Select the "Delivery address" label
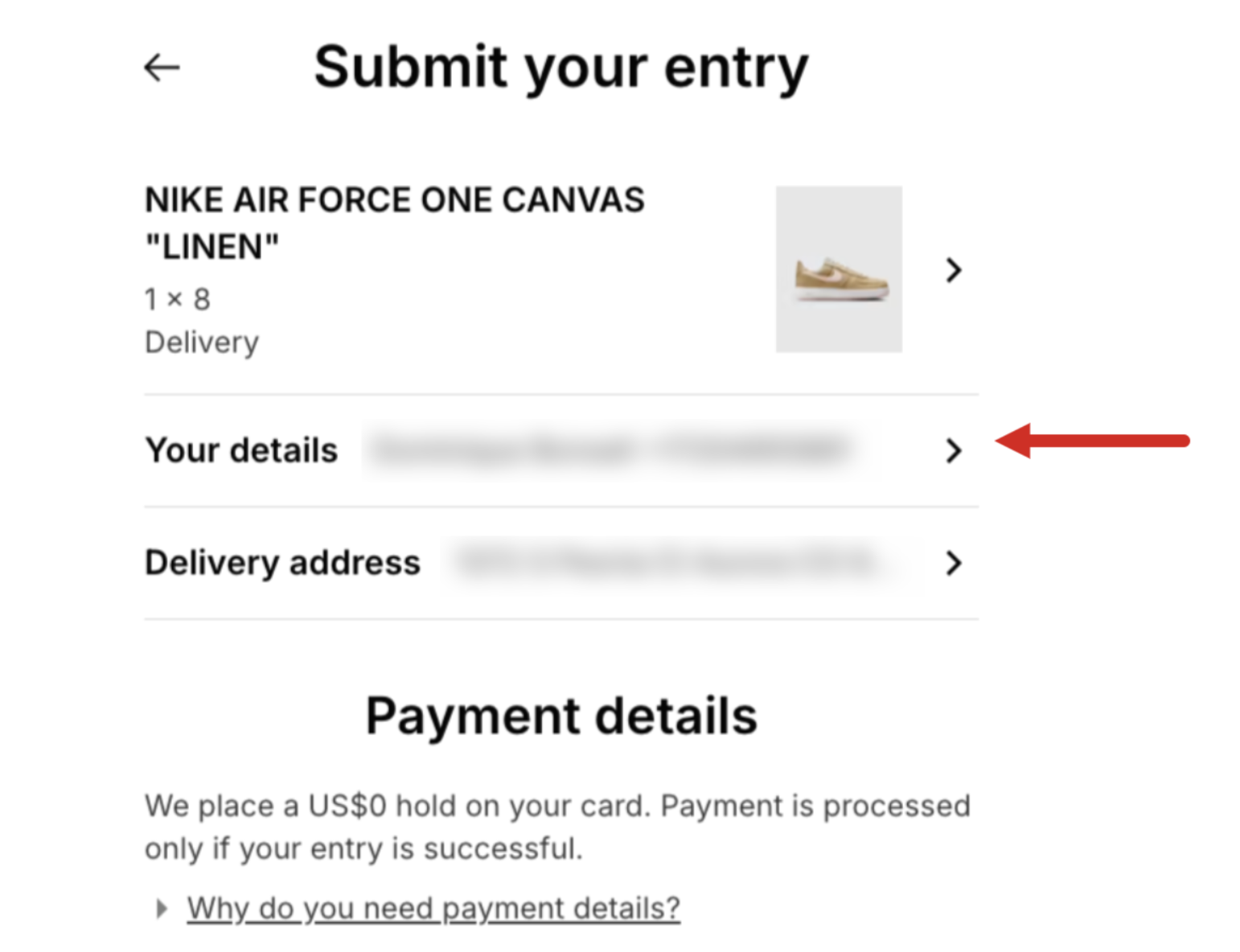Viewport: 1240px width, 952px height. coord(282,563)
